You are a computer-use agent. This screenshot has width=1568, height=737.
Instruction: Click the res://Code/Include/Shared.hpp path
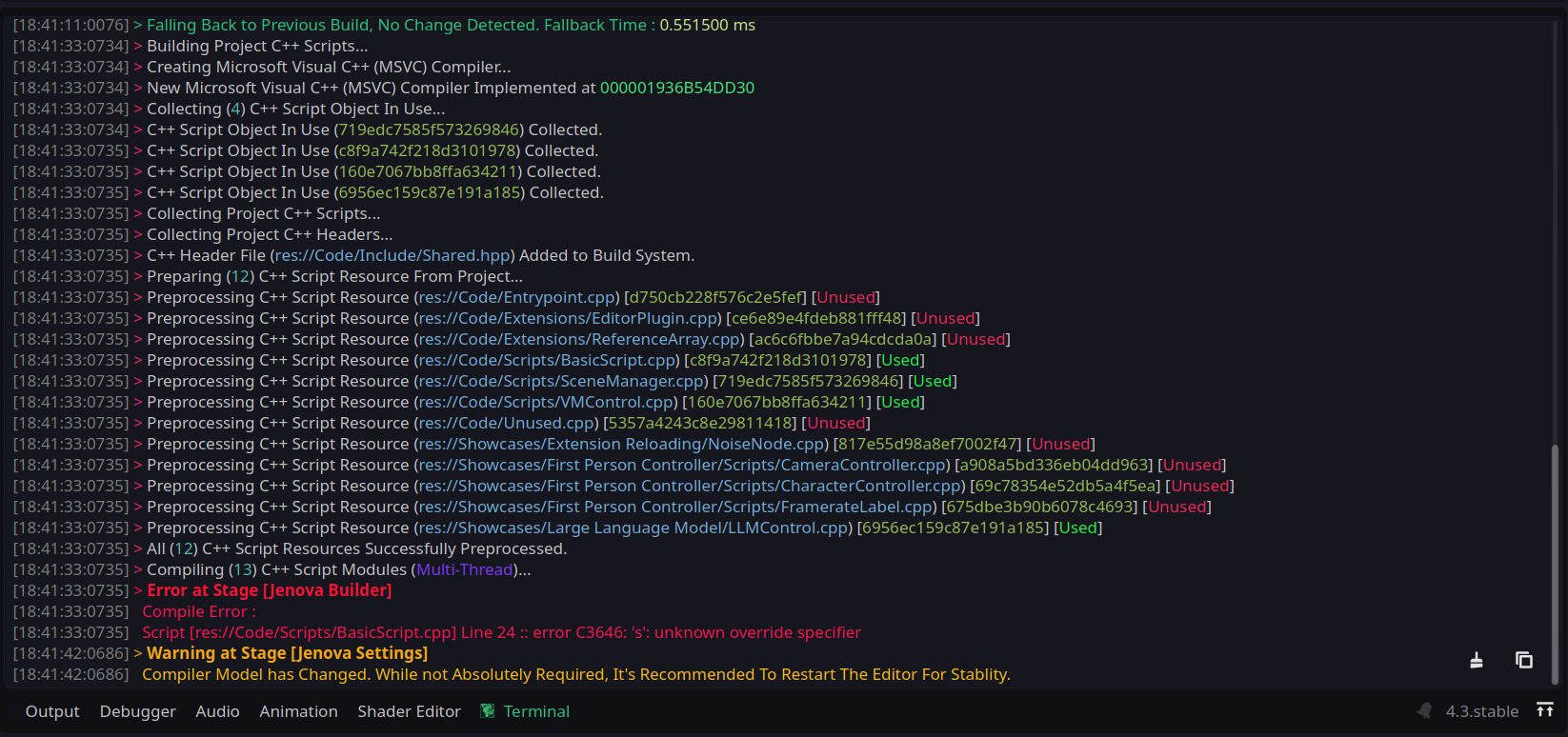point(392,255)
